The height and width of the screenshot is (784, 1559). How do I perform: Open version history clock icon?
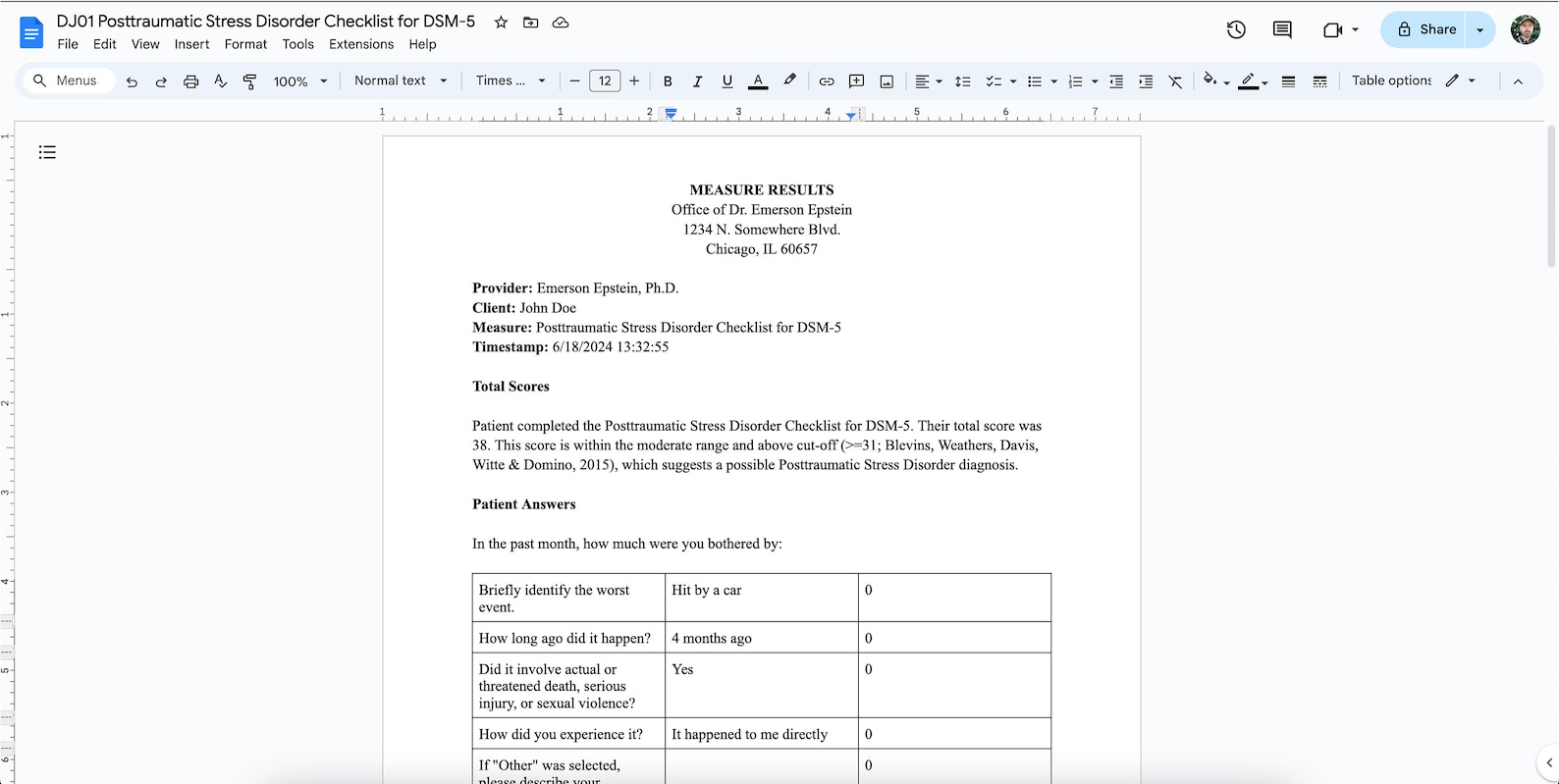pyautogui.click(x=1236, y=29)
